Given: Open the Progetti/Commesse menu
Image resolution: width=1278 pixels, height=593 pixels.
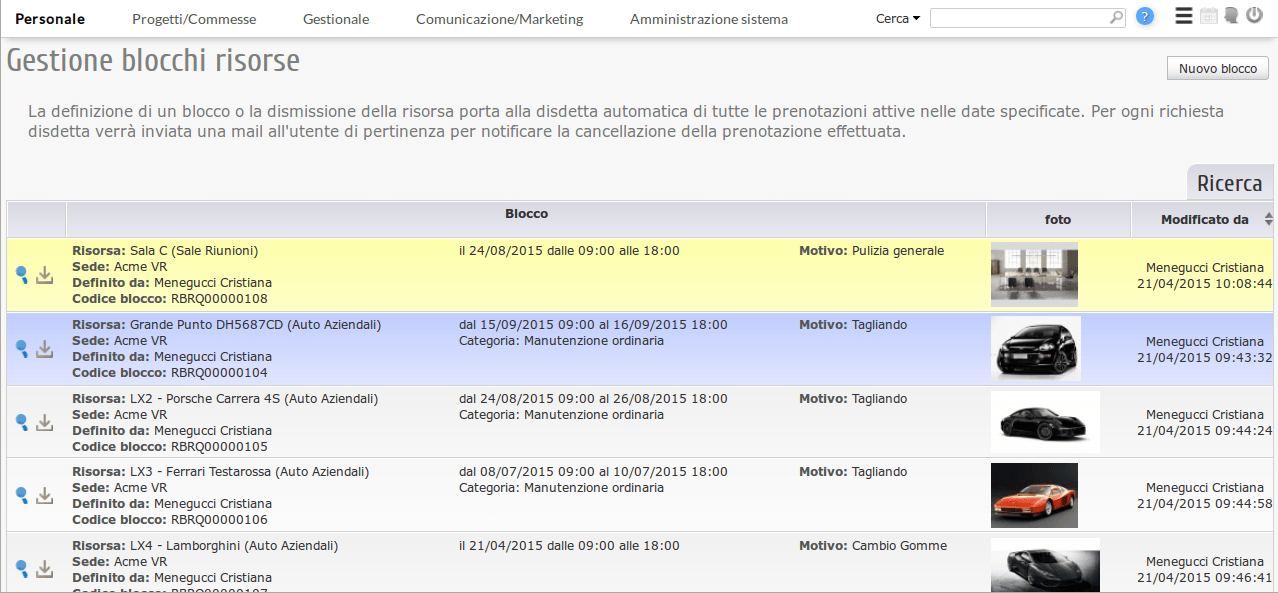Looking at the screenshot, I should tap(194, 19).
